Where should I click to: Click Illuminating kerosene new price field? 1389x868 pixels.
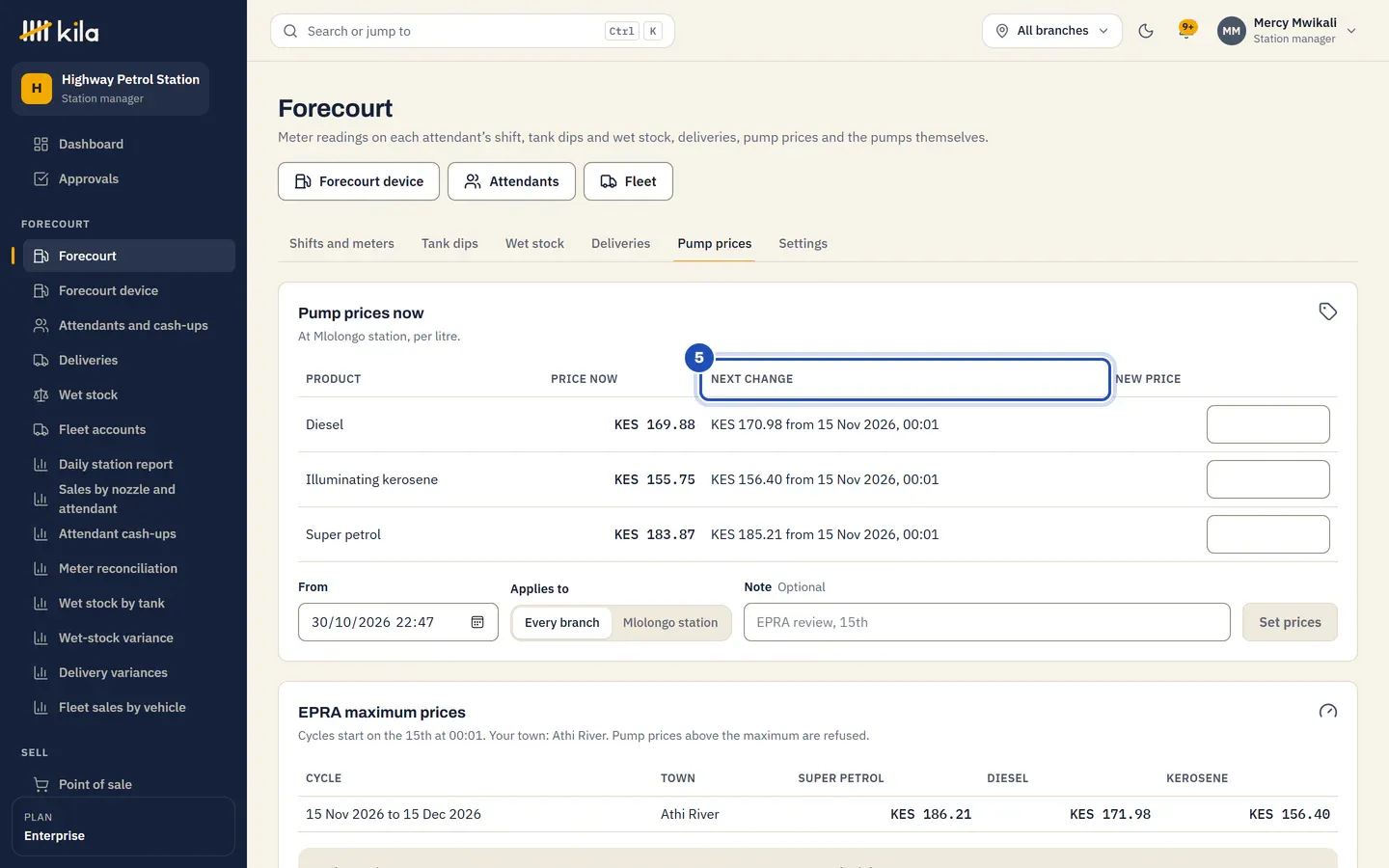tap(1267, 479)
